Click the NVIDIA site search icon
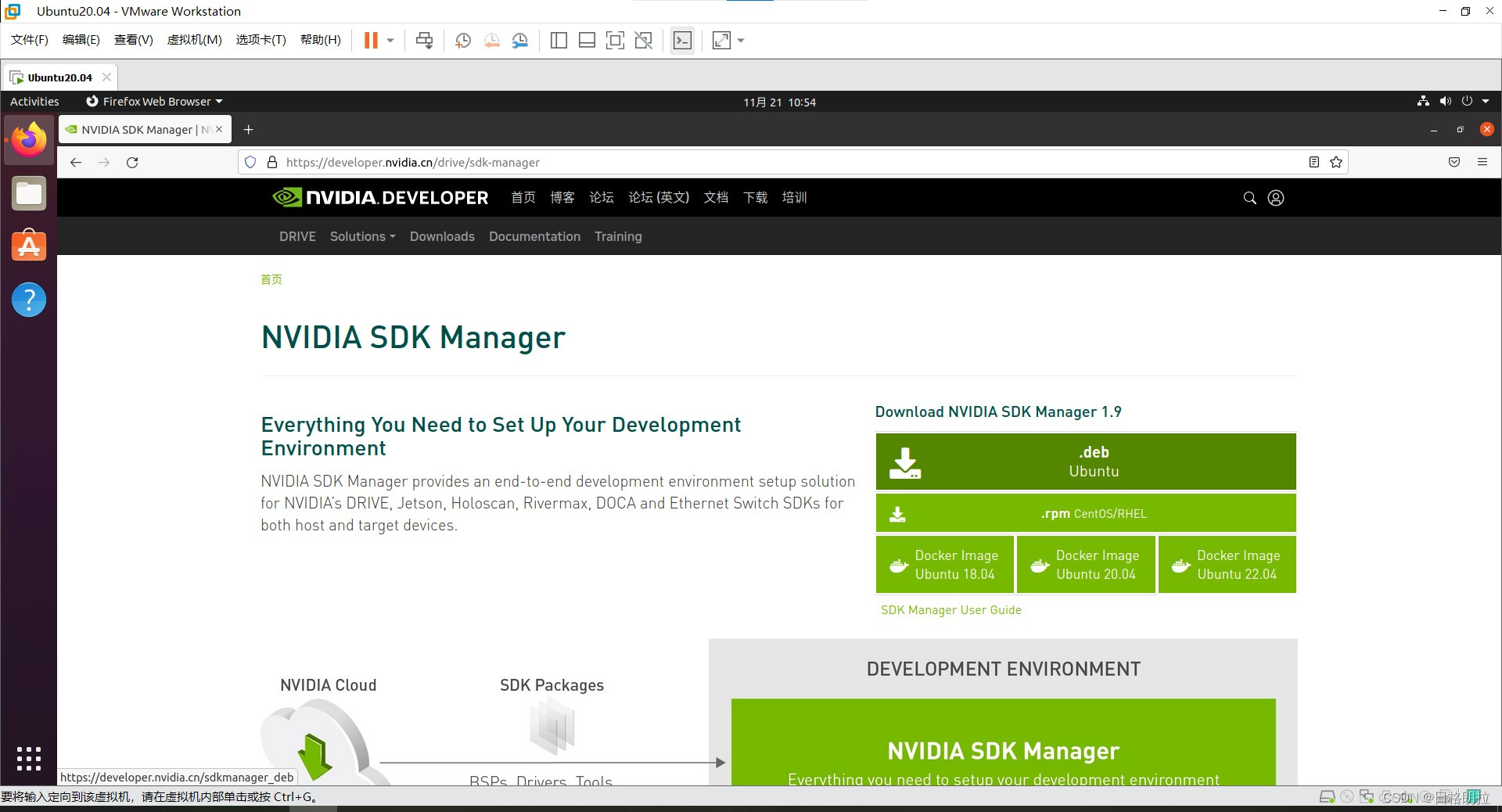Viewport: 1502px width, 812px height. tap(1250, 198)
